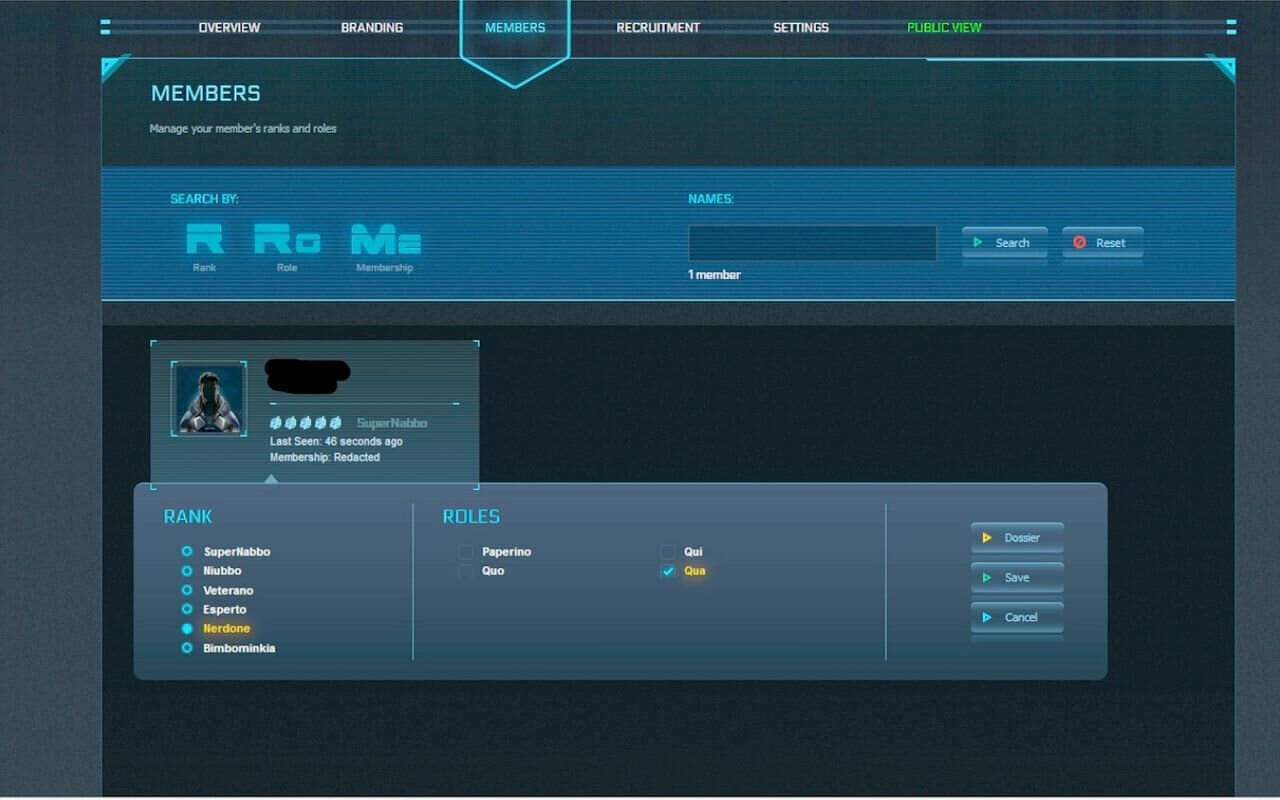This screenshot has height=800, width=1280.
Task: Set rank to Bimbominkia
Action: coord(187,648)
